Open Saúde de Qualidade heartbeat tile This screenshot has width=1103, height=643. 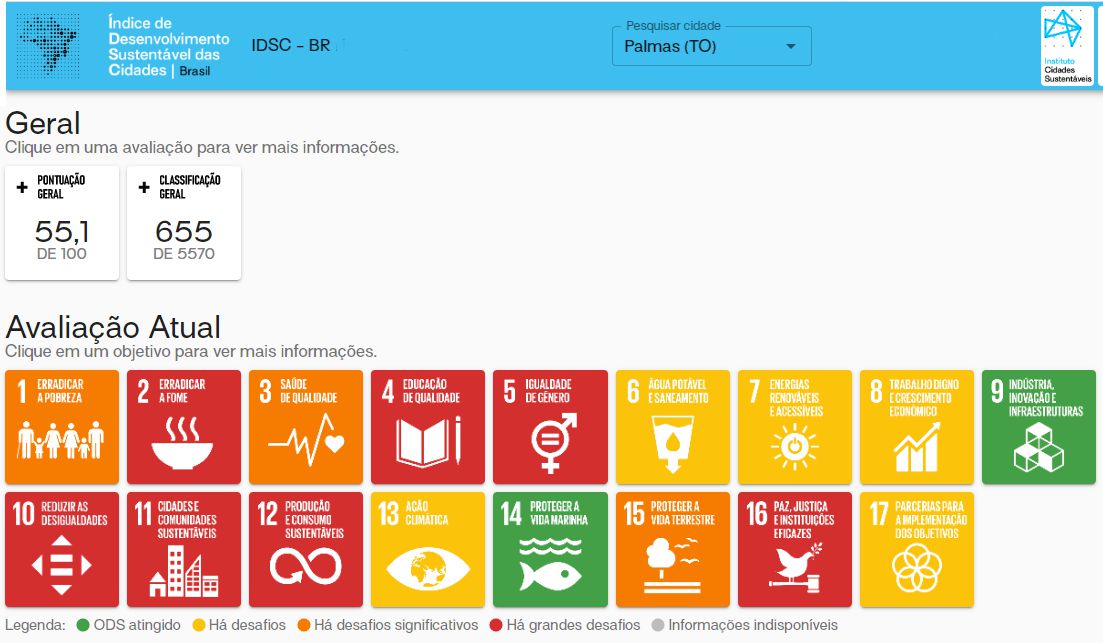tap(306, 427)
